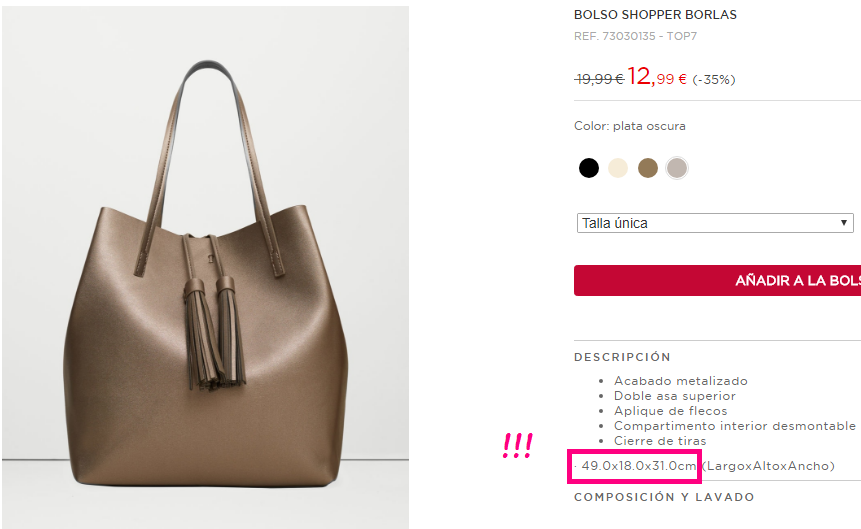The image size is (861, 529).
Task: Click the Descripción section heading
Action: coord(622,357)
